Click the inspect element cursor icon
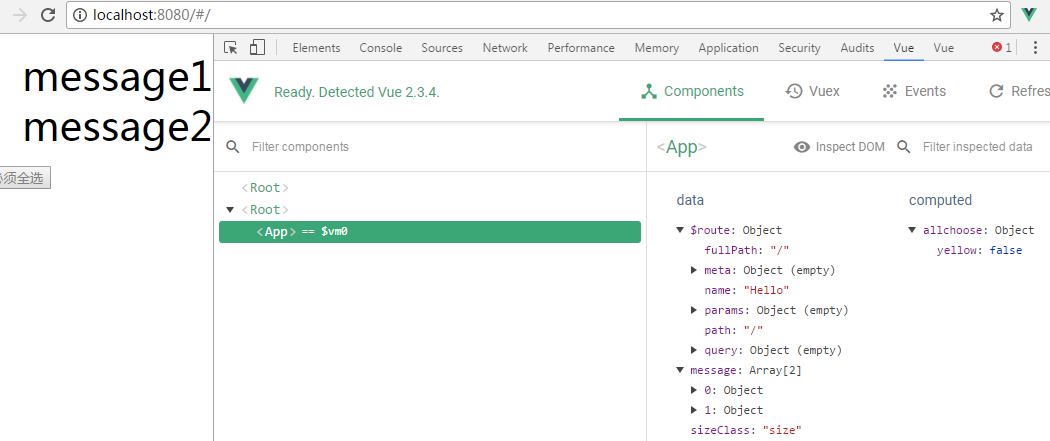The width and height of the screenshot is (1050, 441). [231, 47]
